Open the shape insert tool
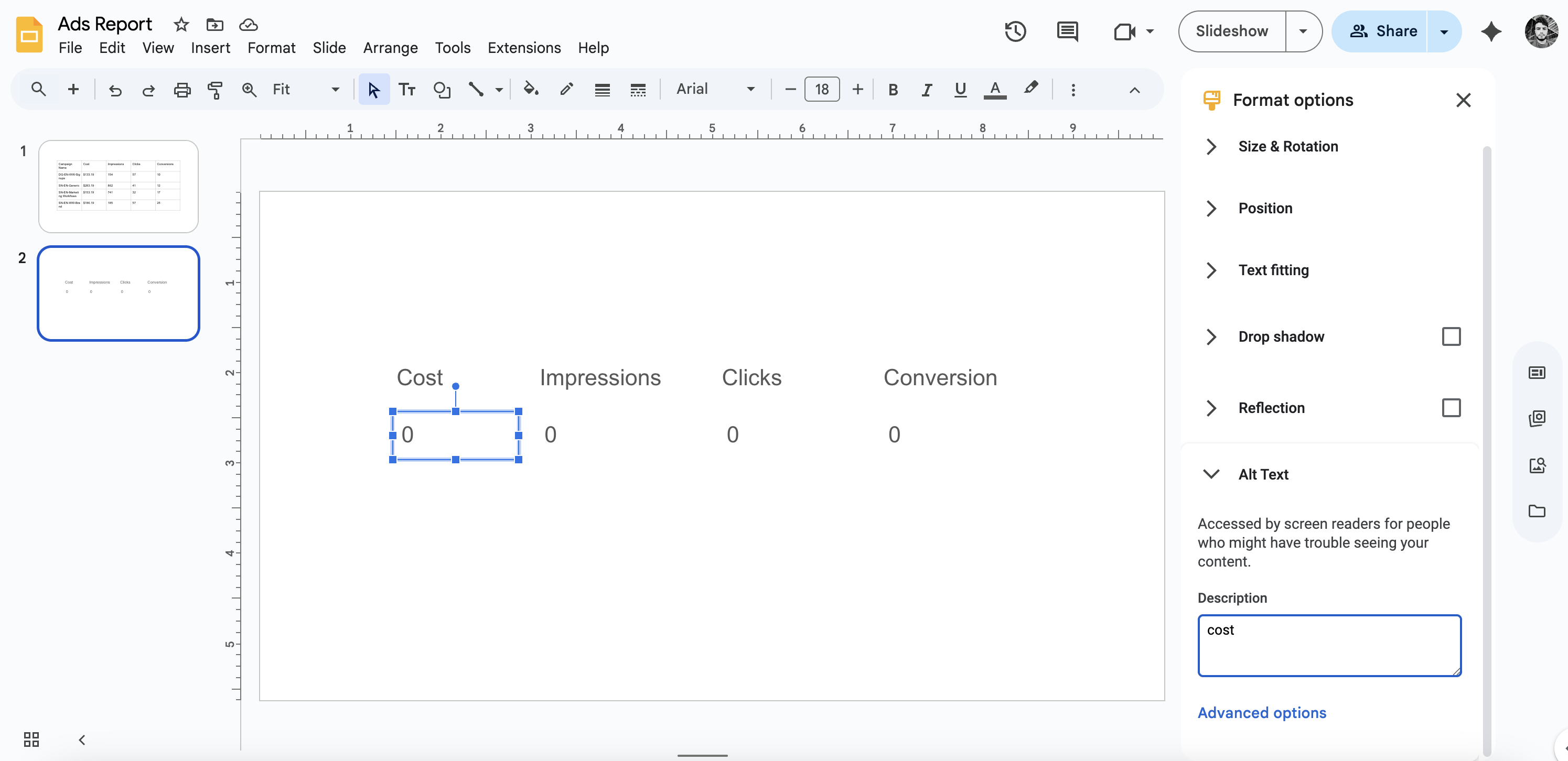This screenshot has width=1568, height=761. pyautogui.click(x=442, y=90)
